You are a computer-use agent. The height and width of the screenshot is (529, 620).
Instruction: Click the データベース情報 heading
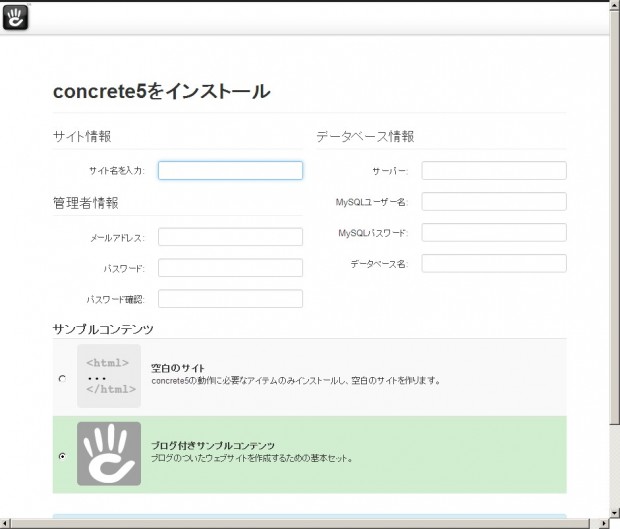365,137
